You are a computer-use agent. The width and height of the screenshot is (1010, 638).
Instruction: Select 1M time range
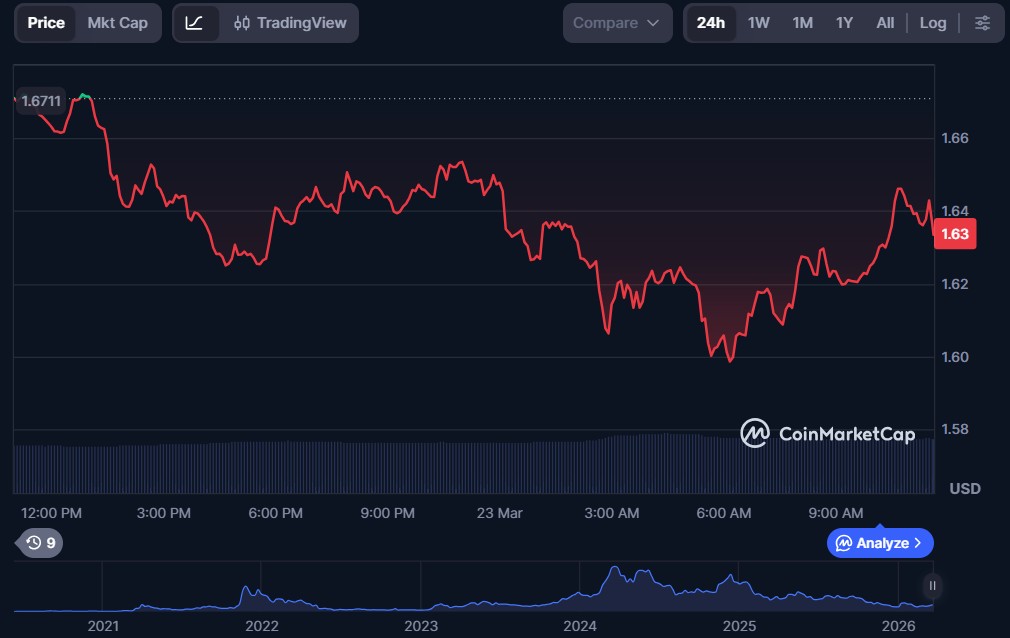click(802, 23)
